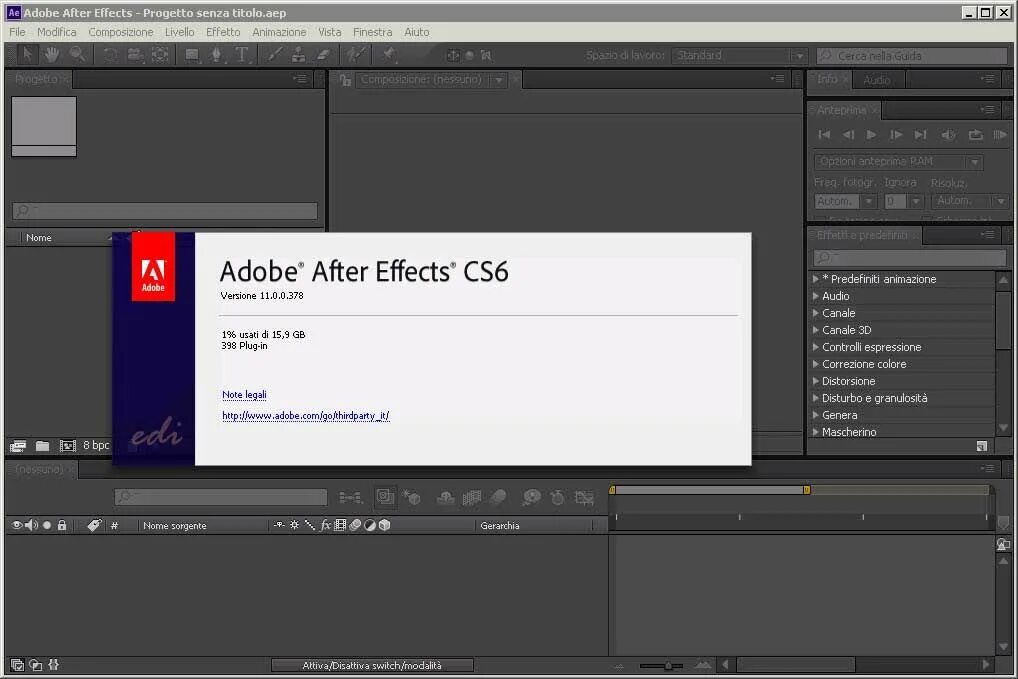Click the RAM preview button in Anteprima
Screen dimensions: 1018x679
1000,135
